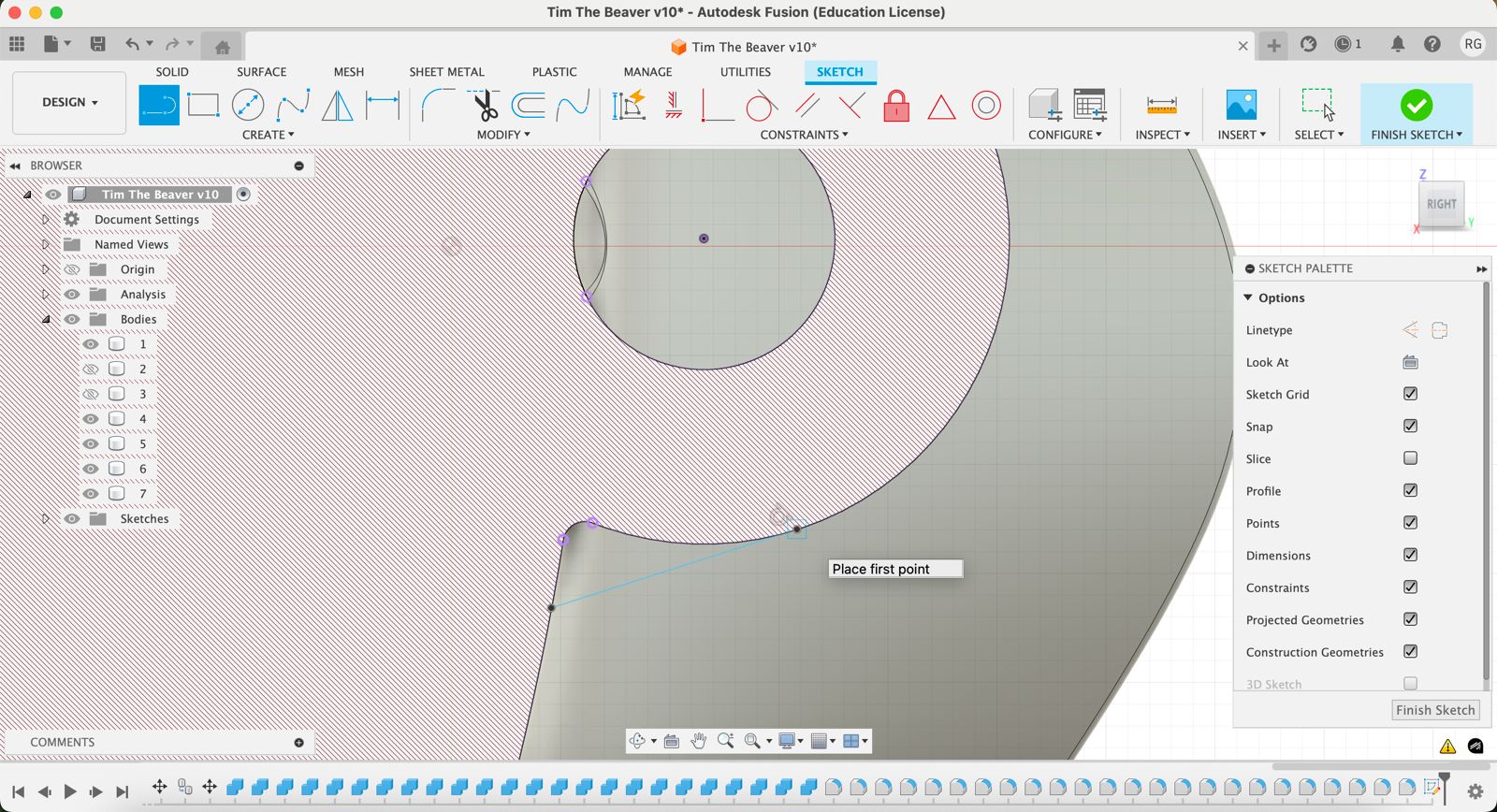
Task: Click the Insert Image icon
Action: tap(1241, 106)
